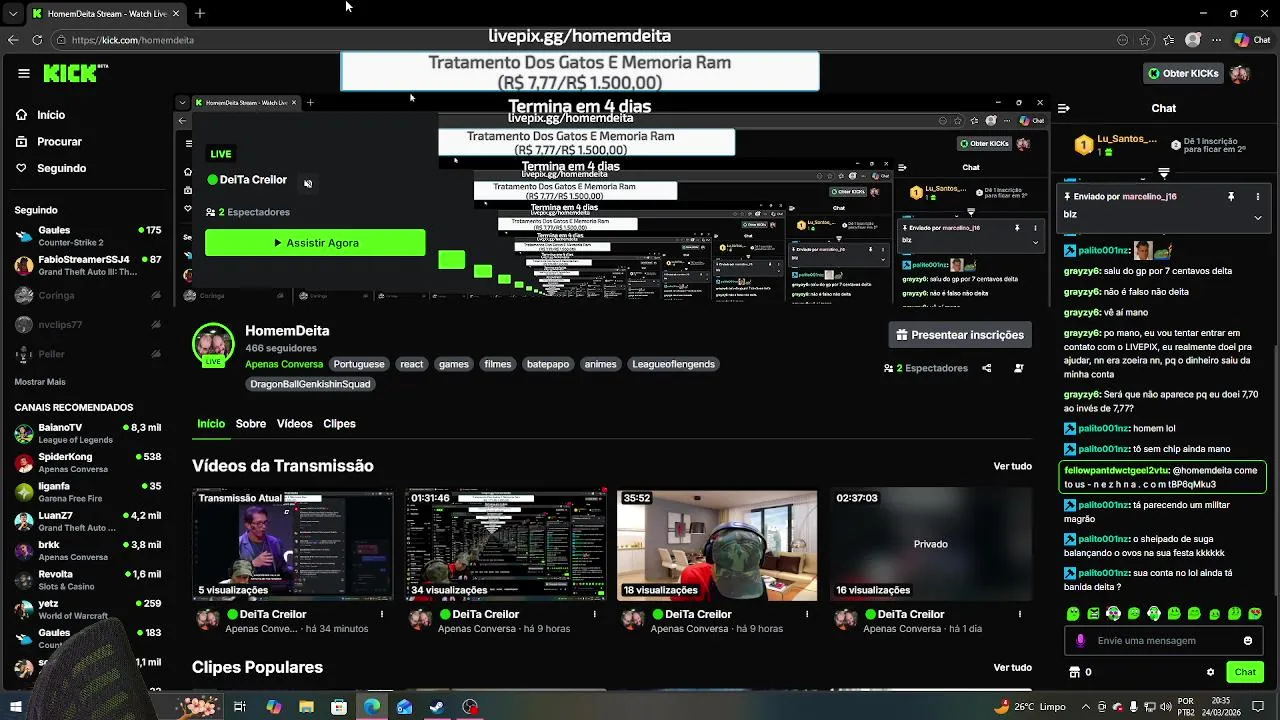Click the share icon next to Espectadores
The image size is (1280, 720).
987,368
